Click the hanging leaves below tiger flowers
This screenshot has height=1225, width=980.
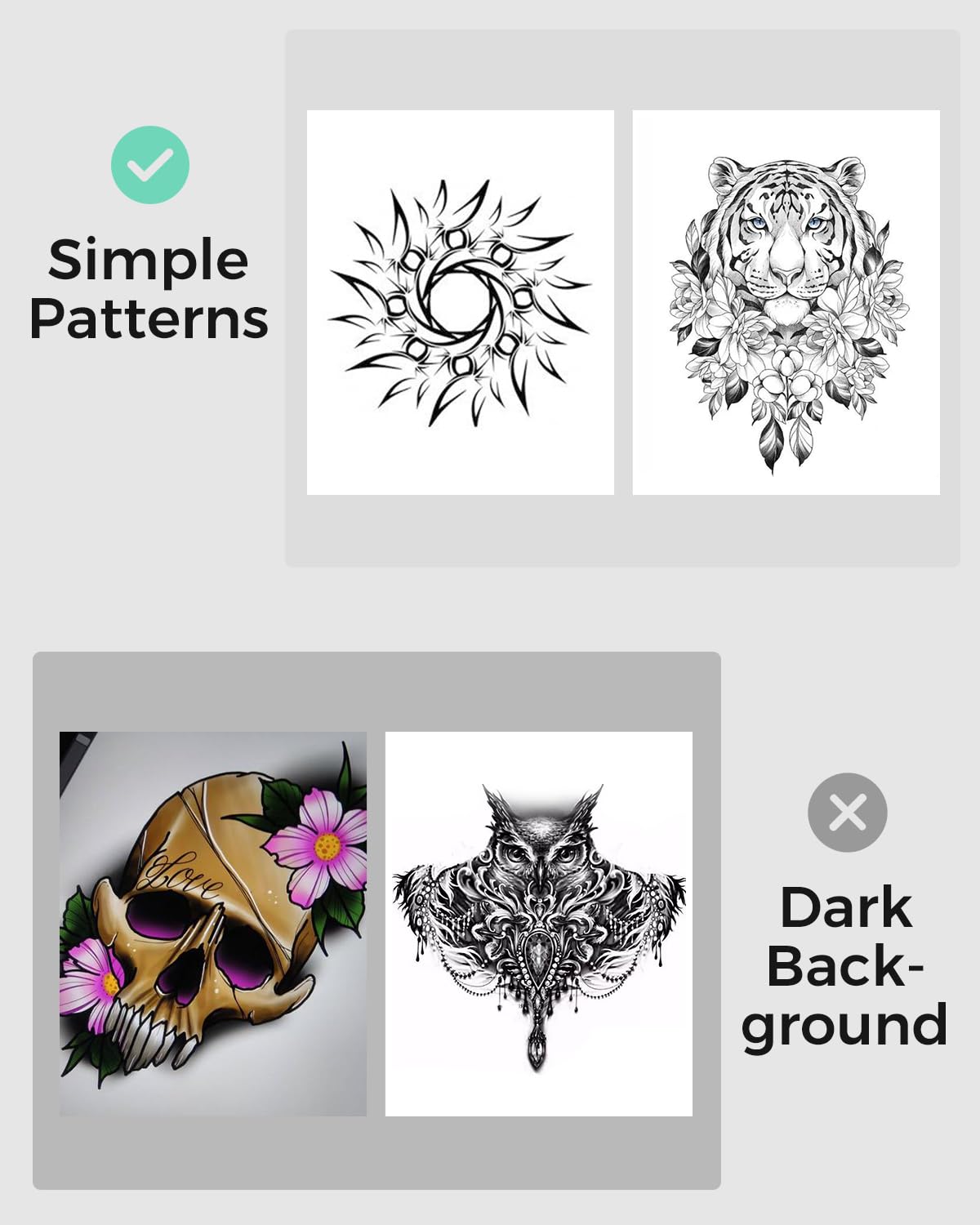click(784, 441)
